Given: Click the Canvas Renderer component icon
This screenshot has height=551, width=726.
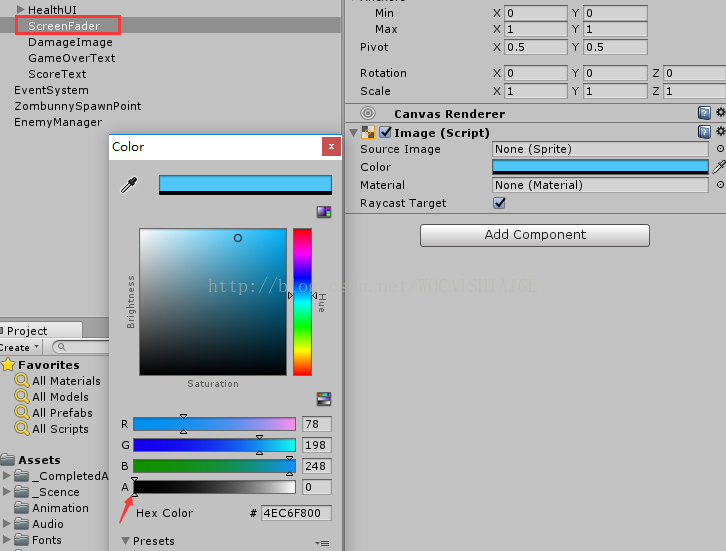Looking at the screenshot, I should coord(368,113).
